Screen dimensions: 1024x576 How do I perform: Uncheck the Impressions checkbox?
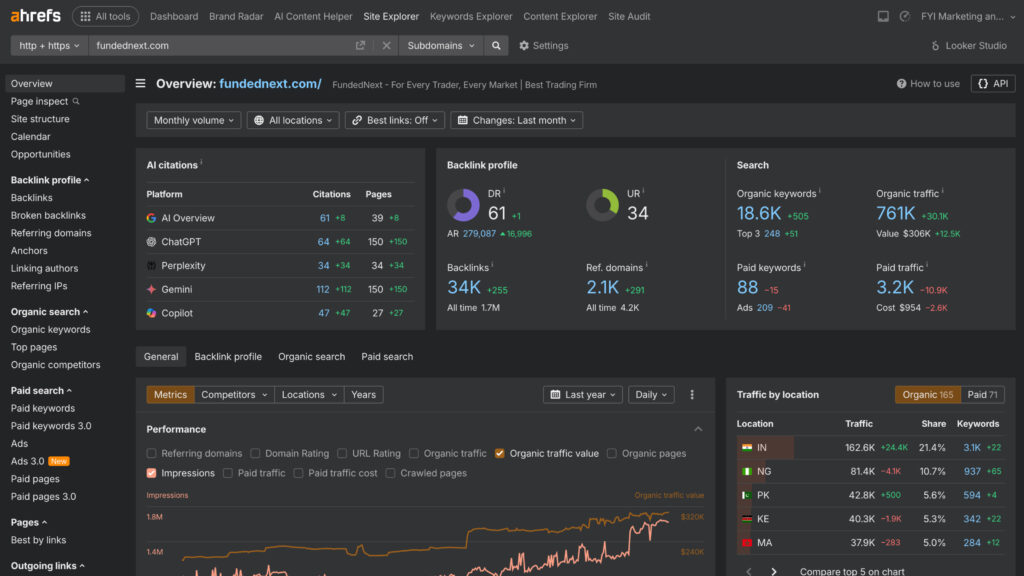[152, 473]
